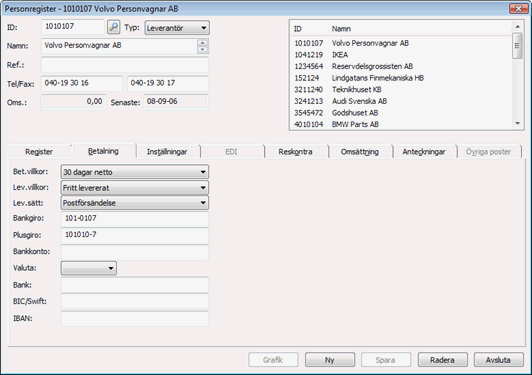Click into the IBAN field
The image size is (532, 375).
tap(135, 319)
